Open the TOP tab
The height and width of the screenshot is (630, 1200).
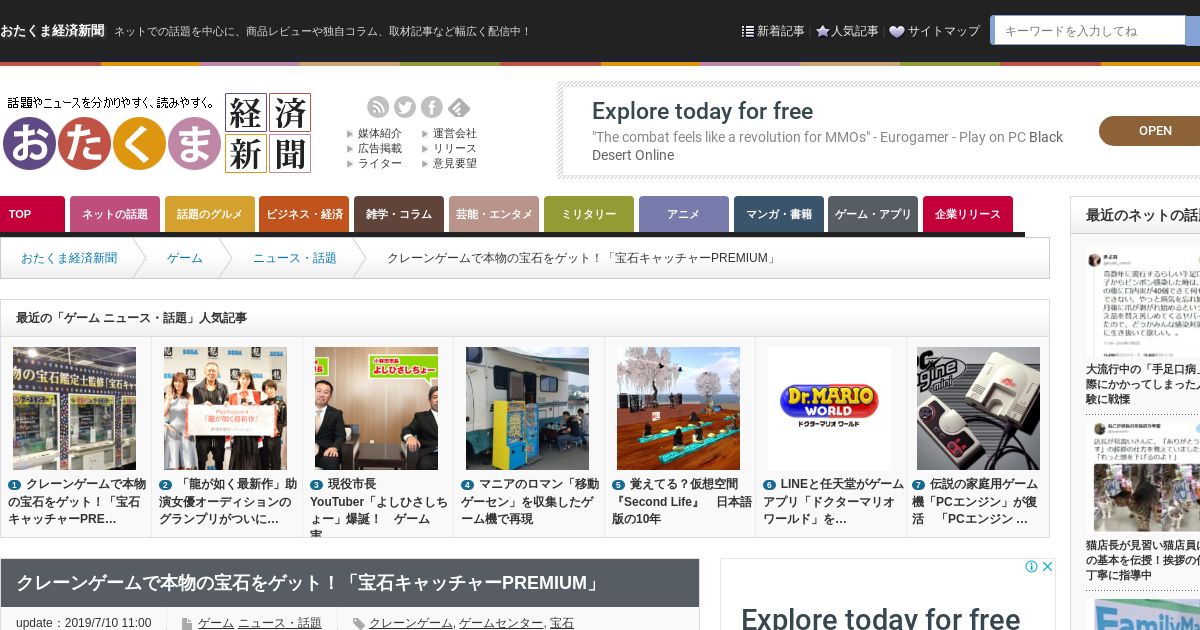pyautogui.click(x=32, y=214)
